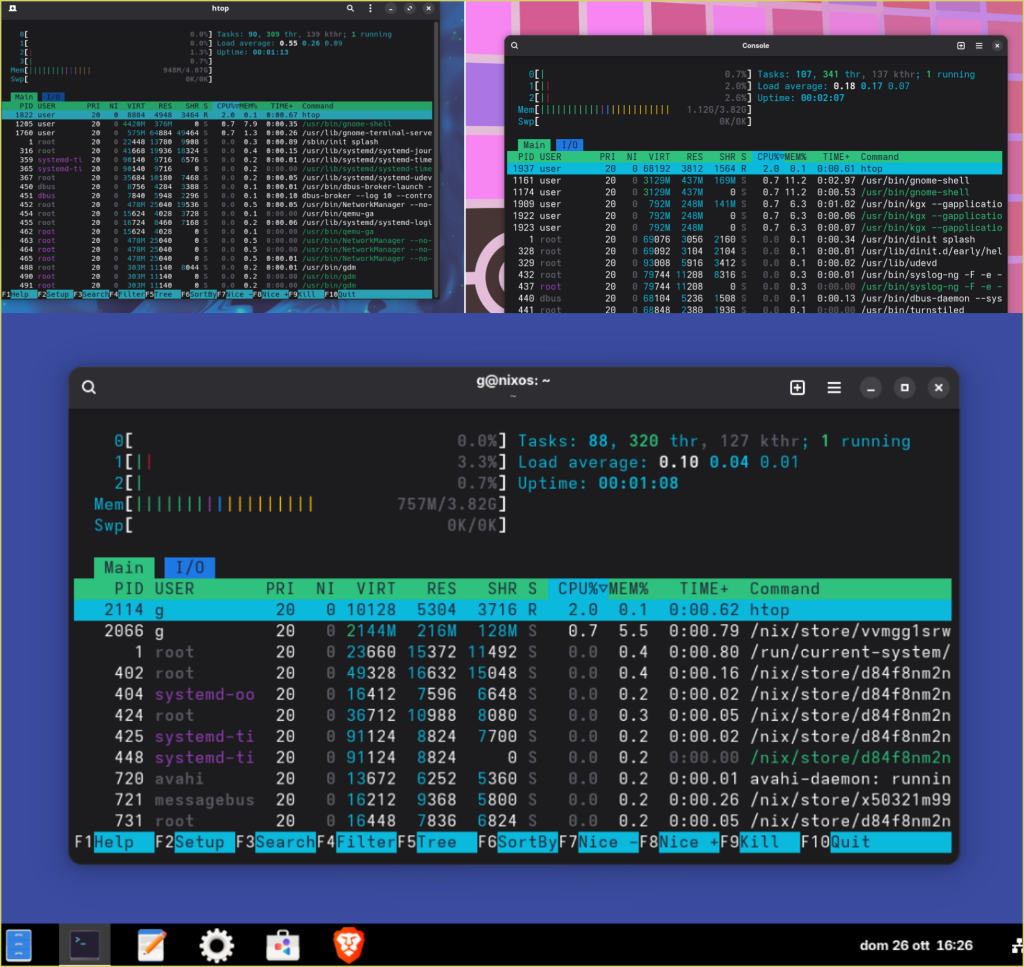Open the Text Editor from the taskbar
Viewport: 1024px width, 967px height.
[x=151, y=944]
